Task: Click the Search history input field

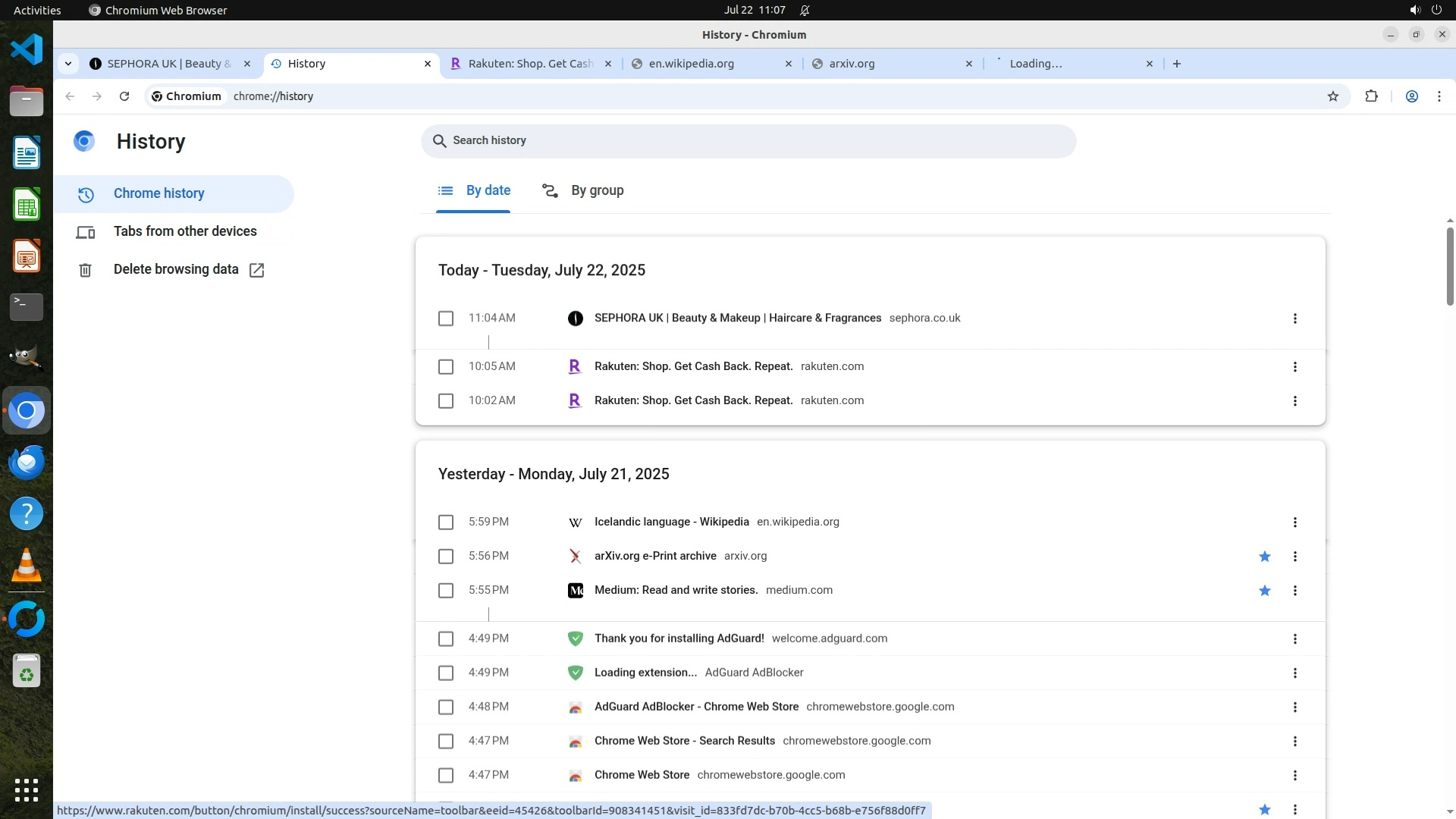Action: coord(747,141)
